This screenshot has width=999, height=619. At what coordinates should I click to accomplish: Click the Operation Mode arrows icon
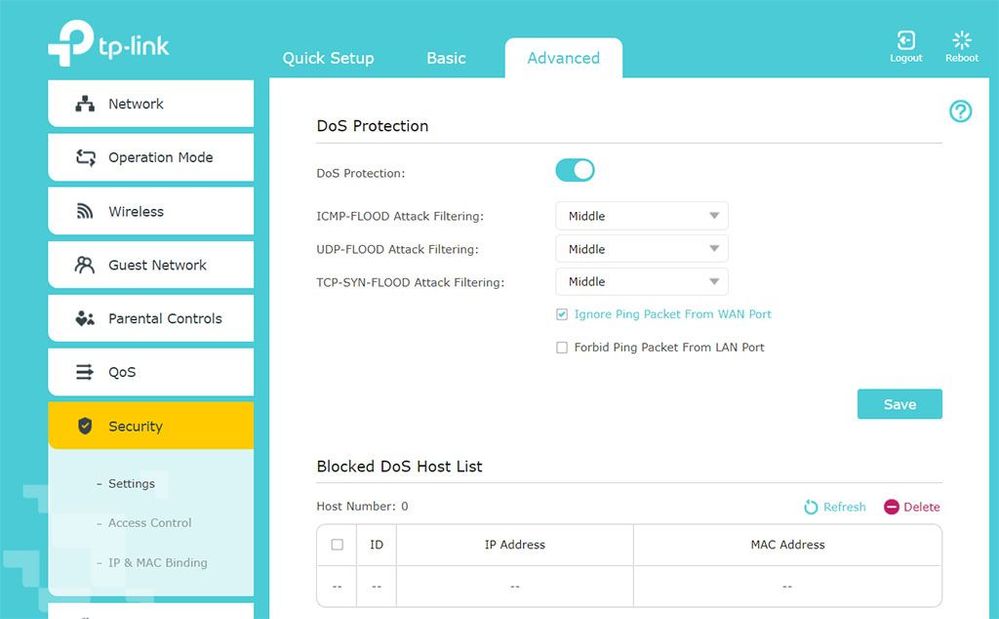pyautogui.click(x=85, y=157)
